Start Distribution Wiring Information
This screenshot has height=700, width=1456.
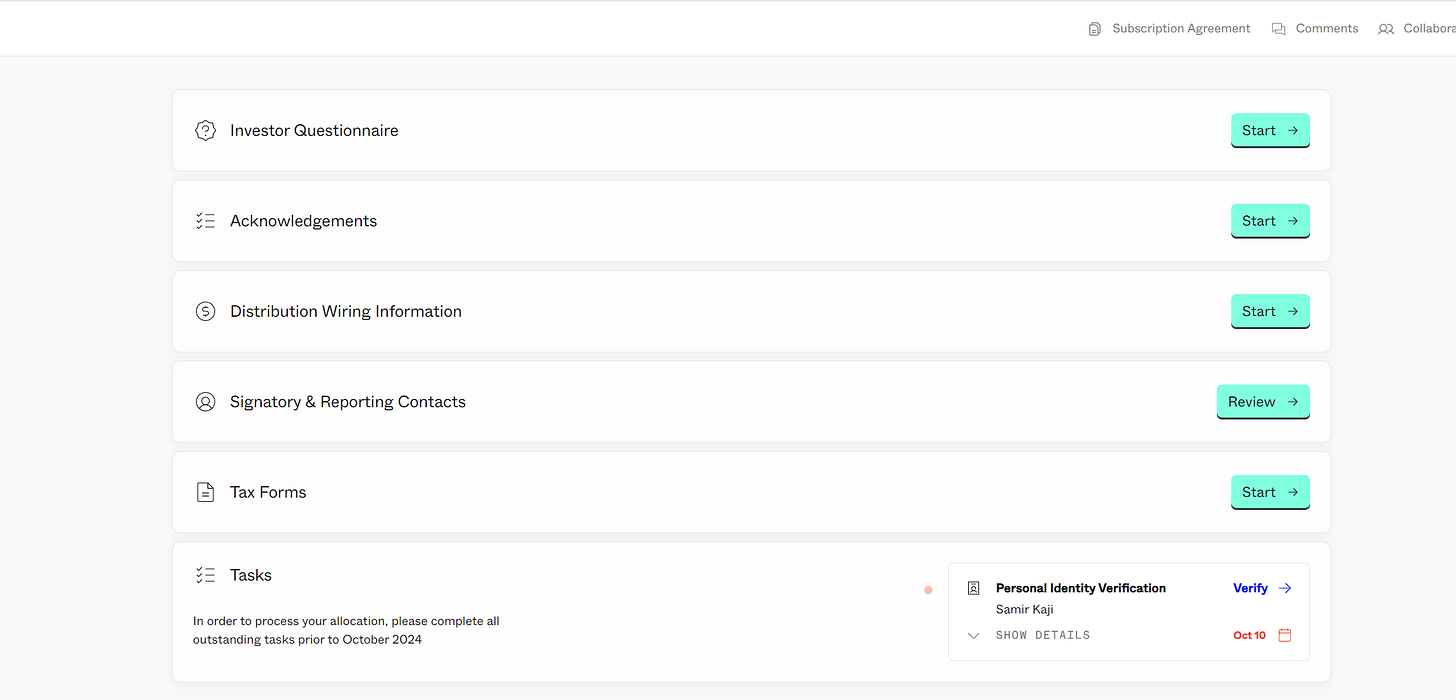1270,311
